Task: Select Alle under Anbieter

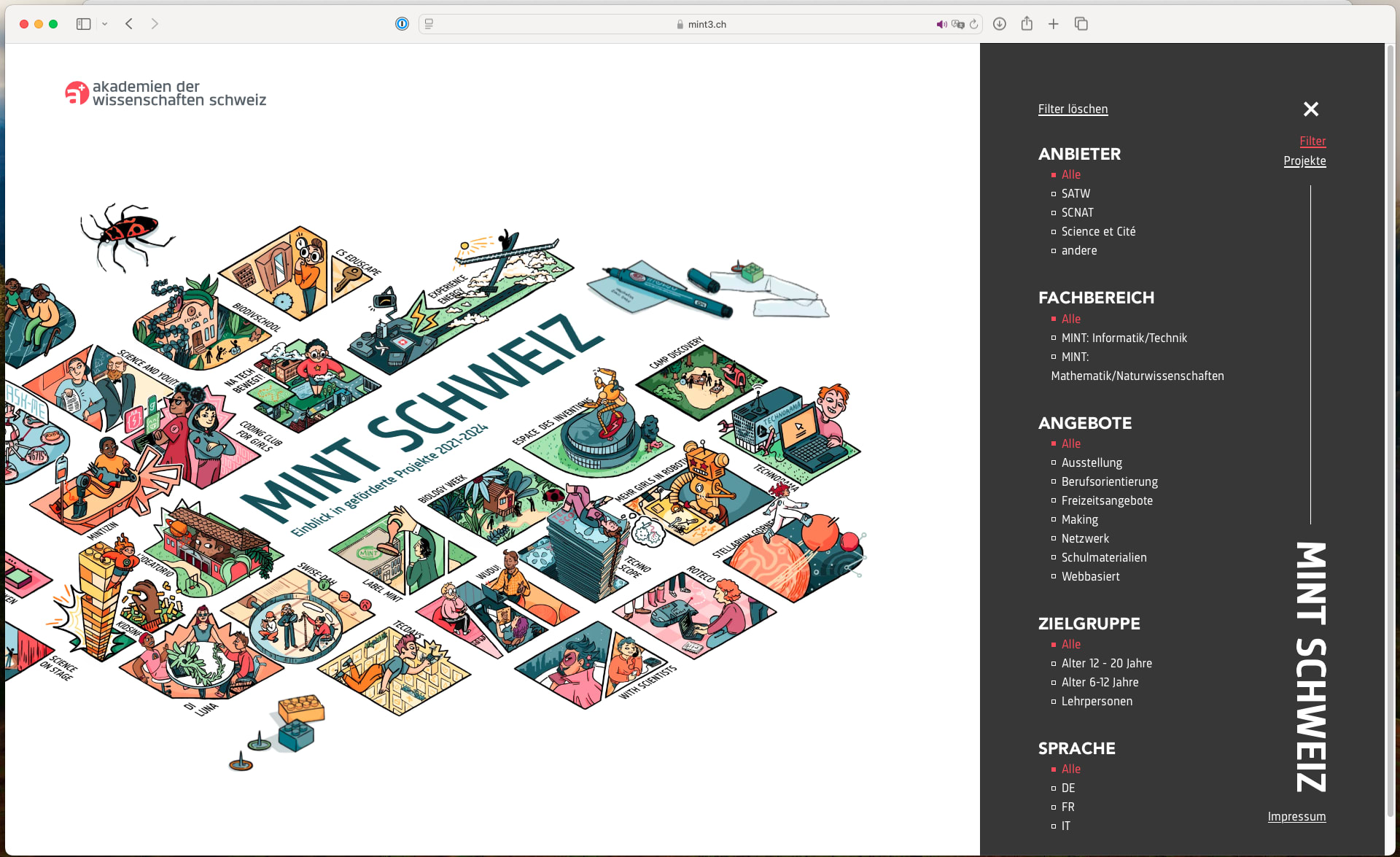Action: (1070, 174)
